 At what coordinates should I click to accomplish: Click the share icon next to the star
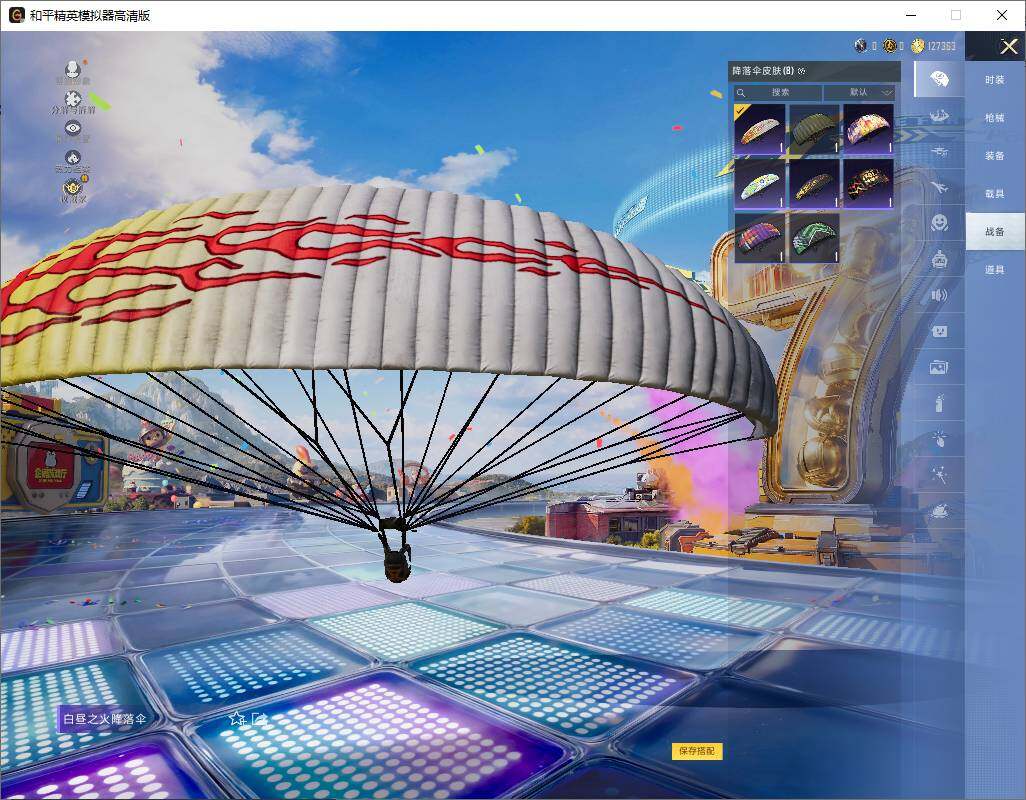coord(258,719)
